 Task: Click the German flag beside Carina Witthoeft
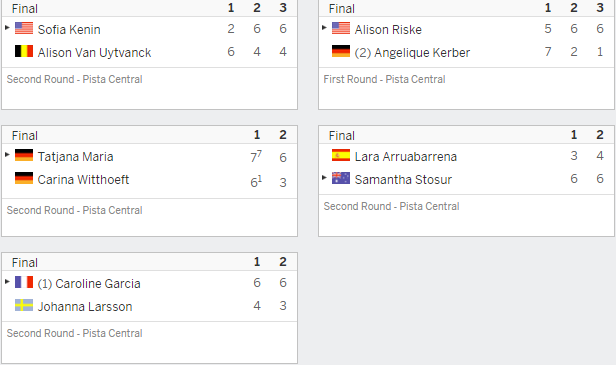pyautogui.click(x=24, y=178)
